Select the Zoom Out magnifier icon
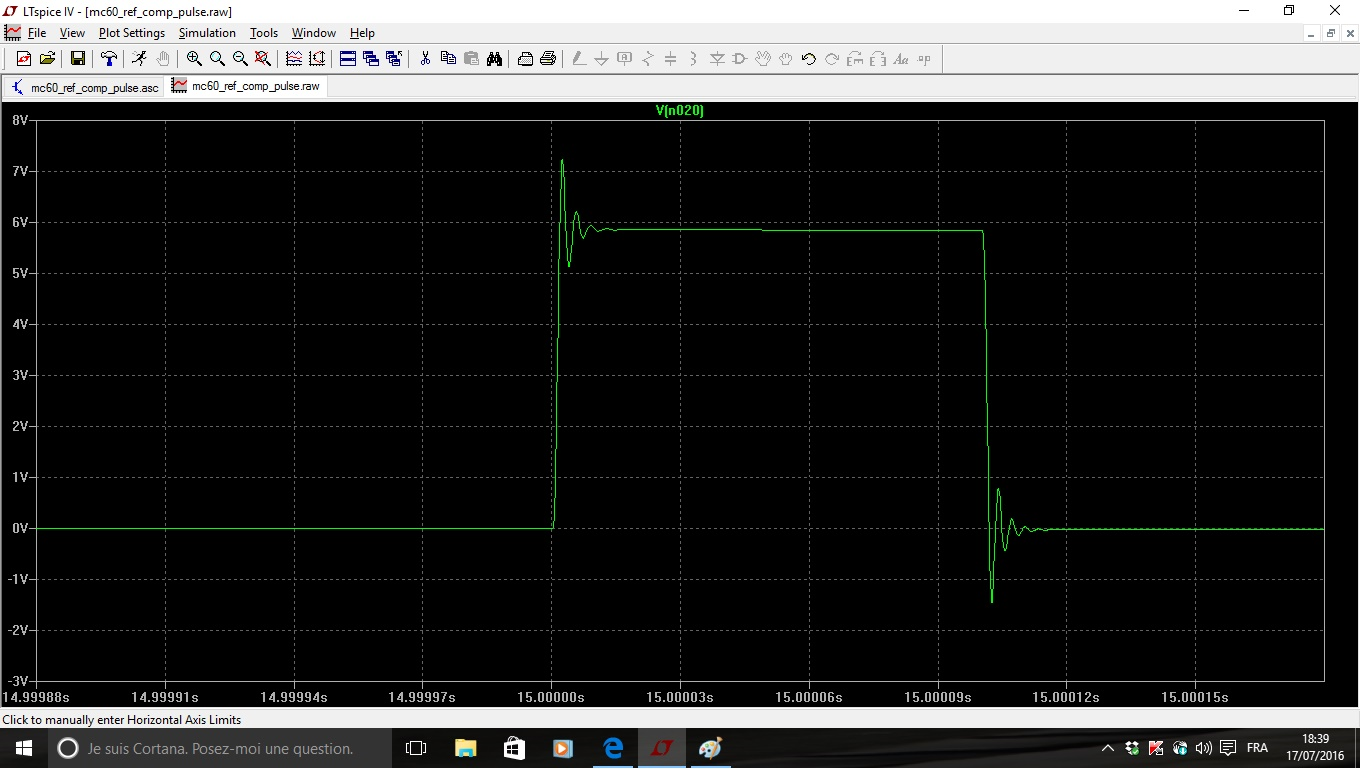 point(240,59)
